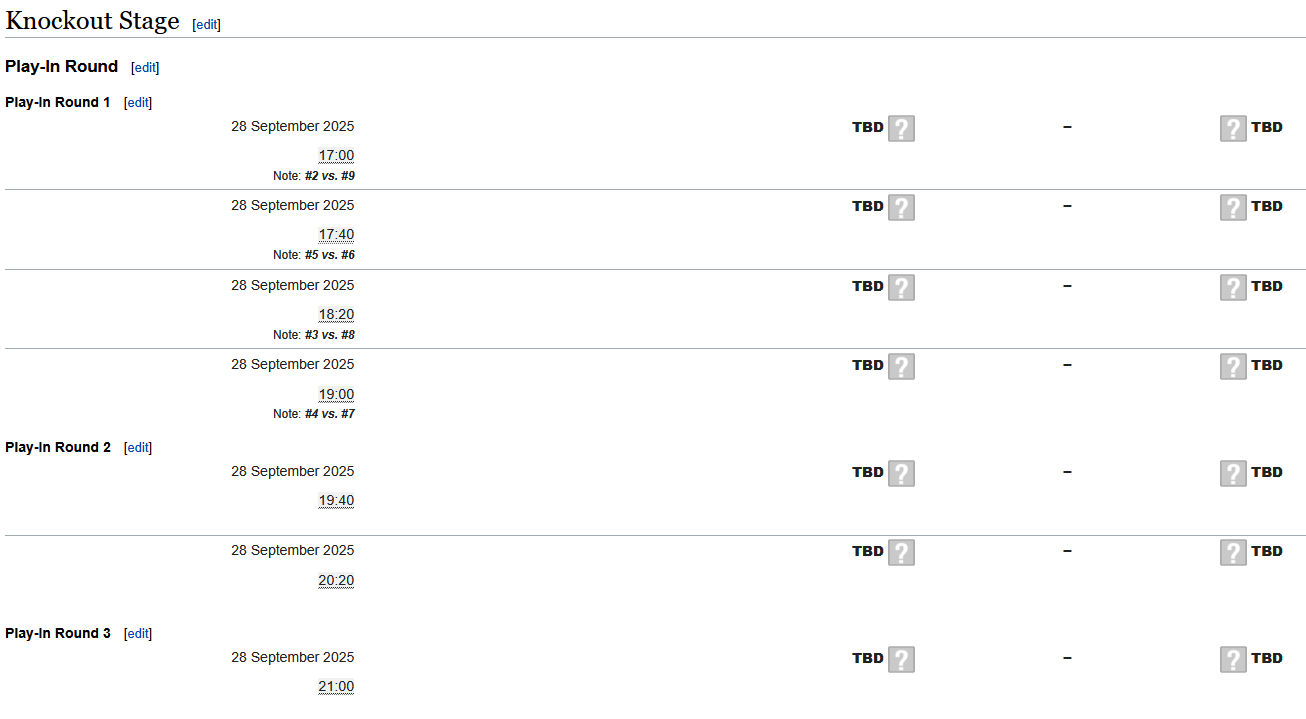Click left team placeholder icon for 17:40 match

coord(901,207)
